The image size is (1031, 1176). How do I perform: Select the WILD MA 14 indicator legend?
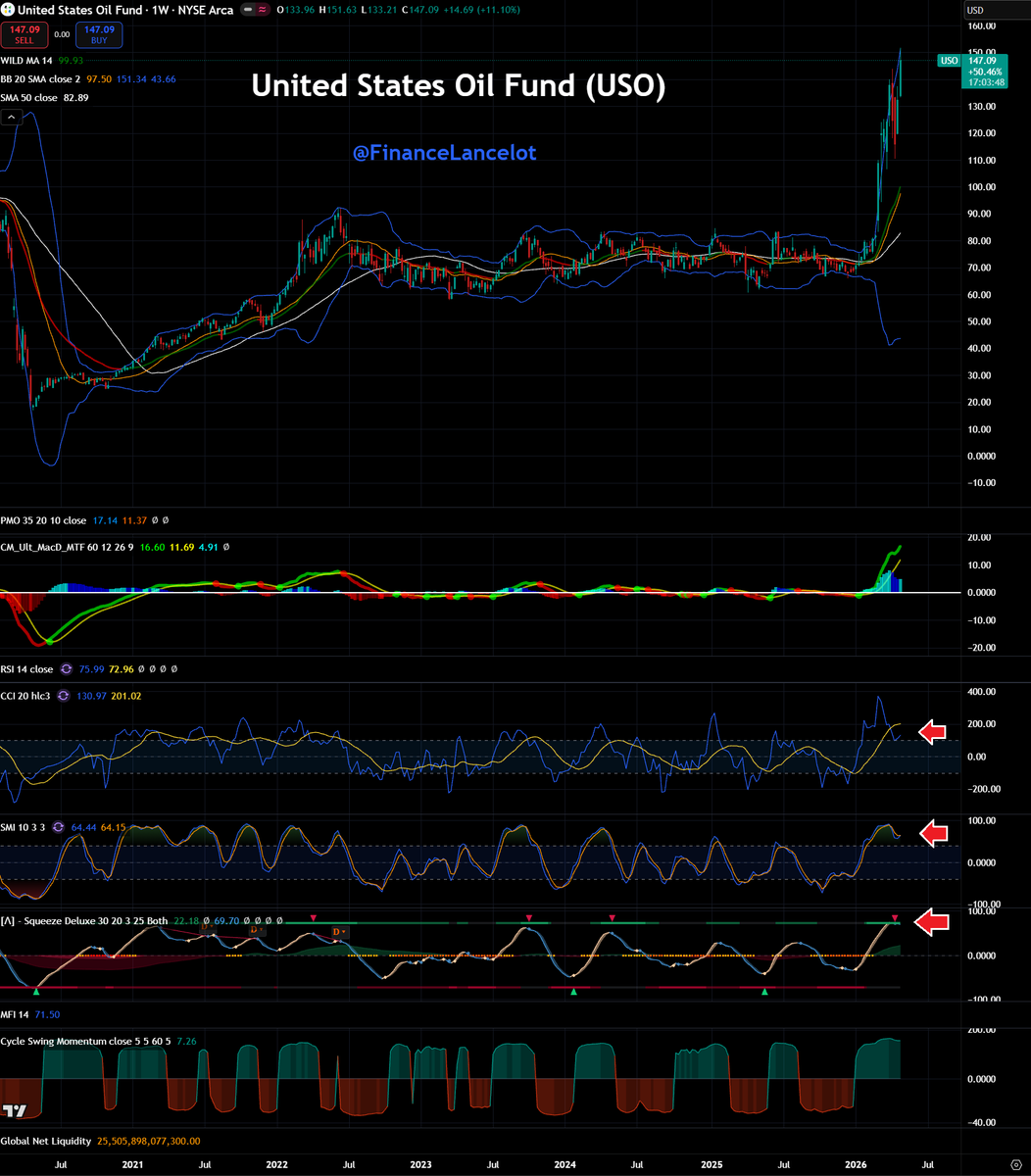pos(27,62)
